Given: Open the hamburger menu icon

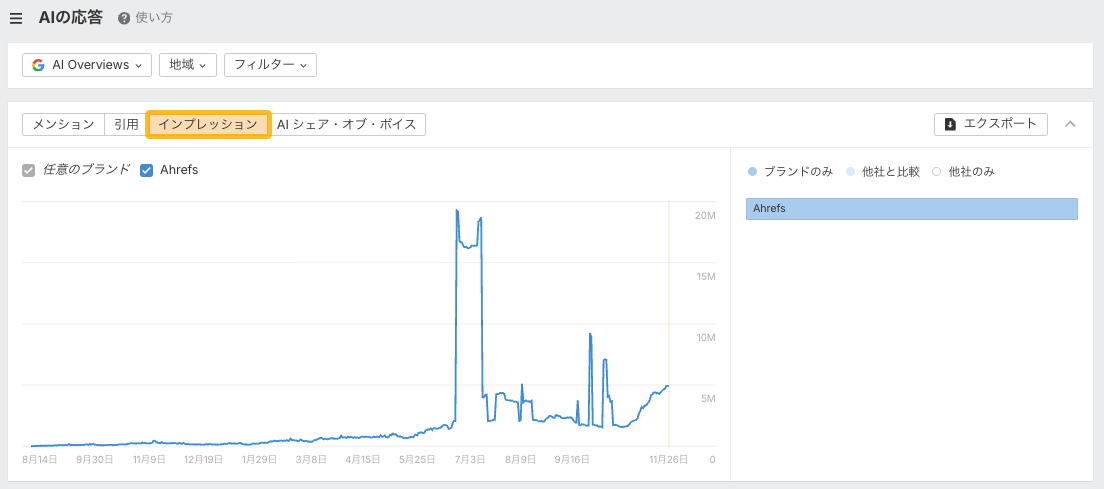Looking at the screenshot, I should pos(16,18).
